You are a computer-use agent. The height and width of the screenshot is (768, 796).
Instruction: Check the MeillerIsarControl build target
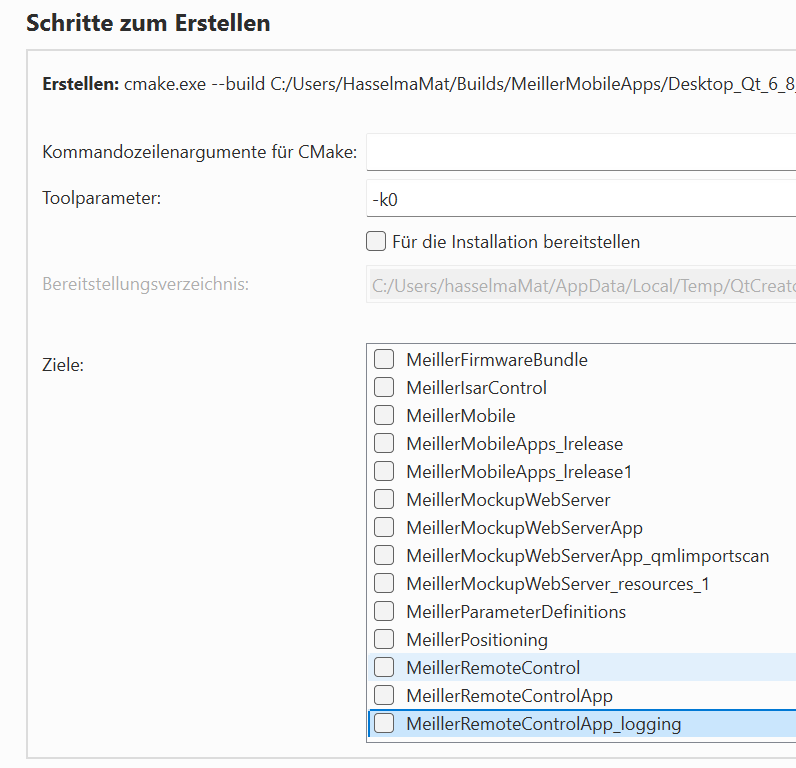point(384,387)
